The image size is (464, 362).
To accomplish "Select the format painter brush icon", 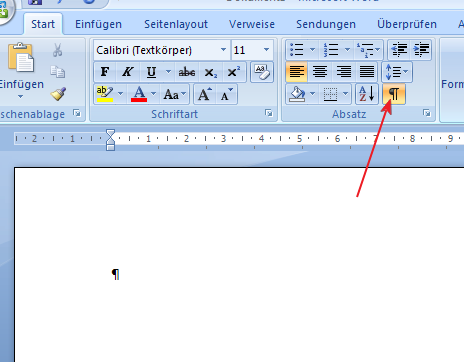I will point(58,94).
